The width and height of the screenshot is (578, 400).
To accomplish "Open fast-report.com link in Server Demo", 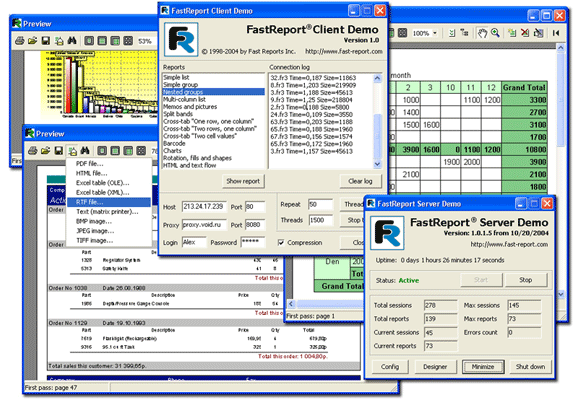I will pos(509,244).
